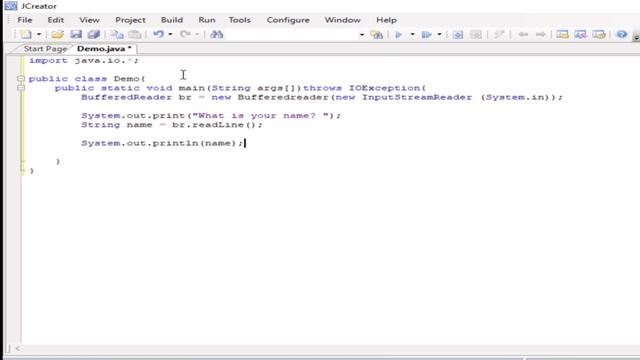
Task: Click the third view window icon
Action: tap(599, 35)
